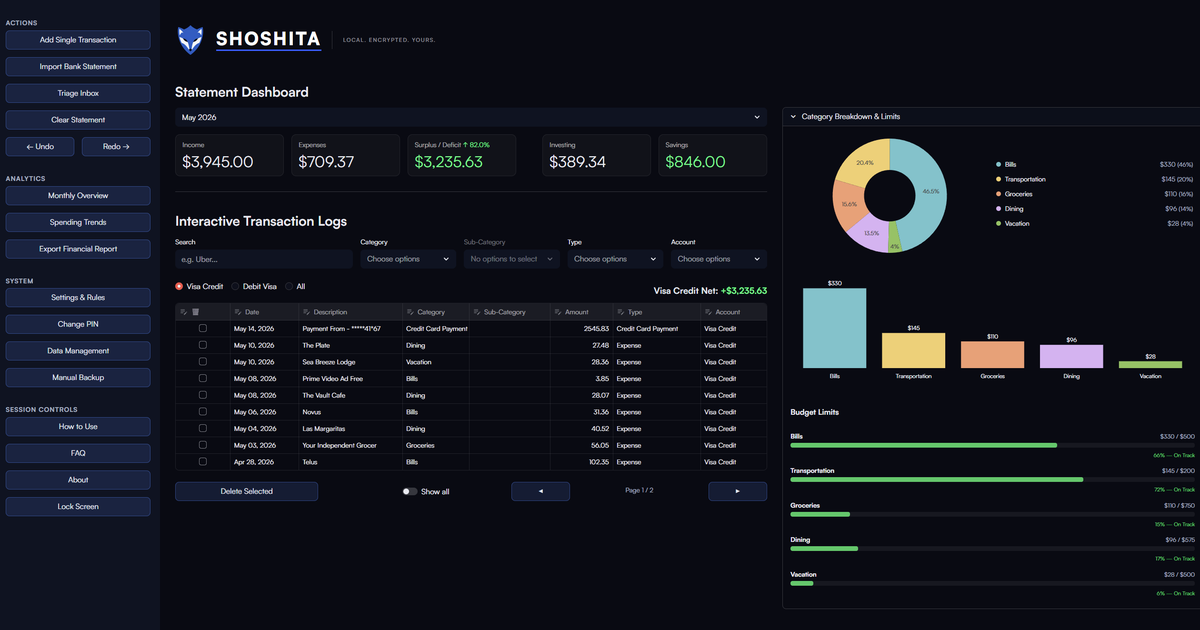Open the Account filter dropdown
This screenshot has height=630, width=1200.
pyautogui.click(x=719, y=259)
